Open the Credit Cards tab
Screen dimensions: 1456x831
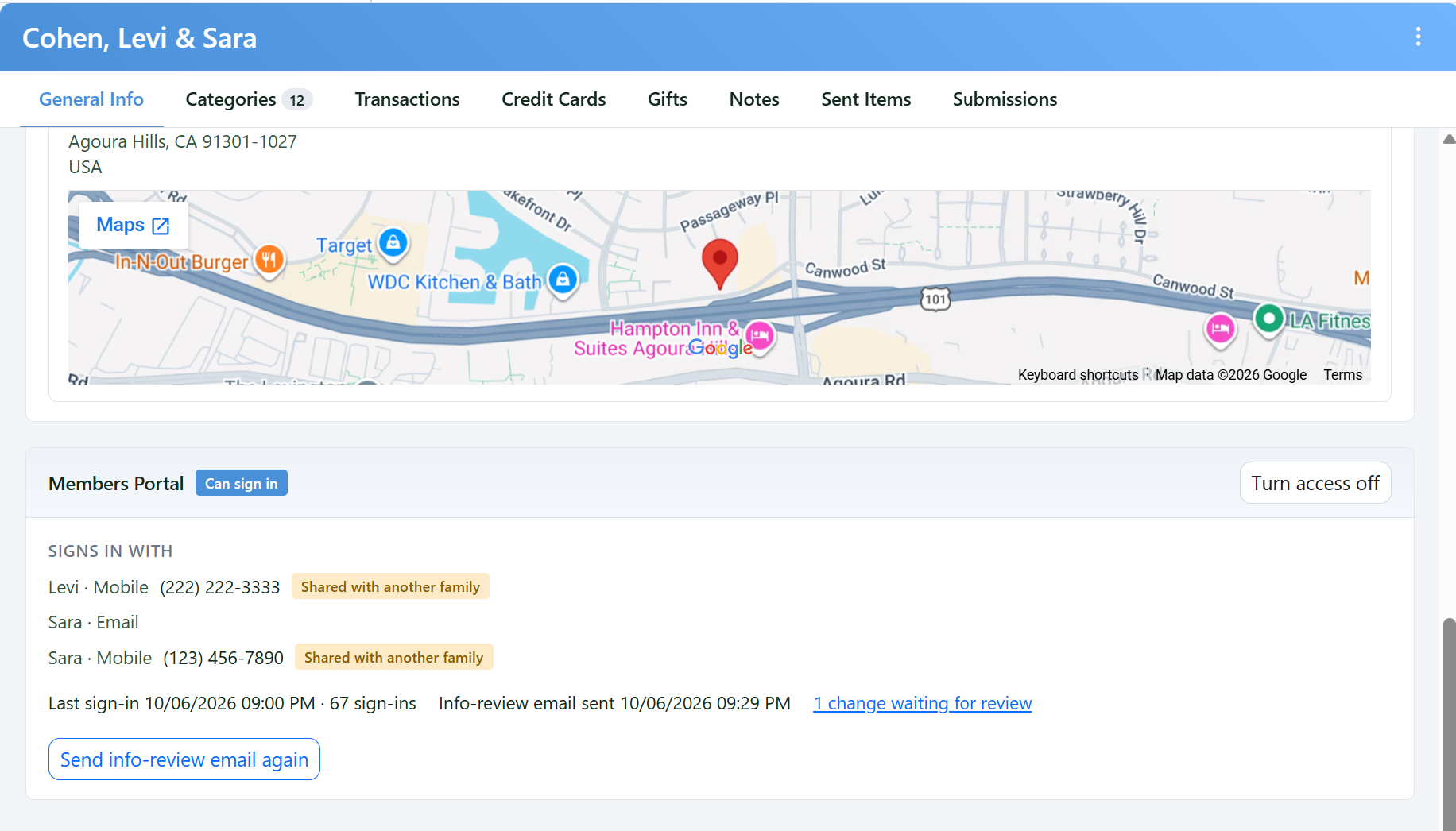click(553, 99)
